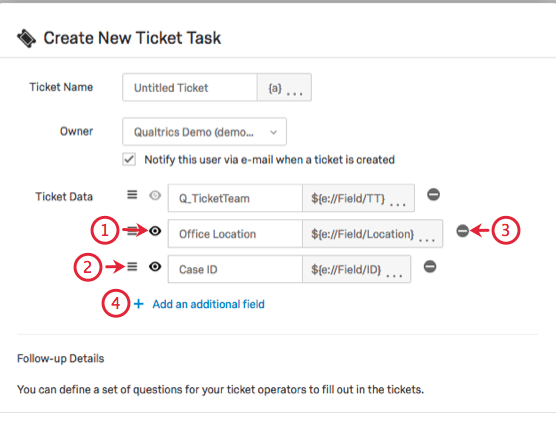556x425 pixels.
Task: Open the Owner dropdown showing Qualtrics Demo
Action: [204, 132]
